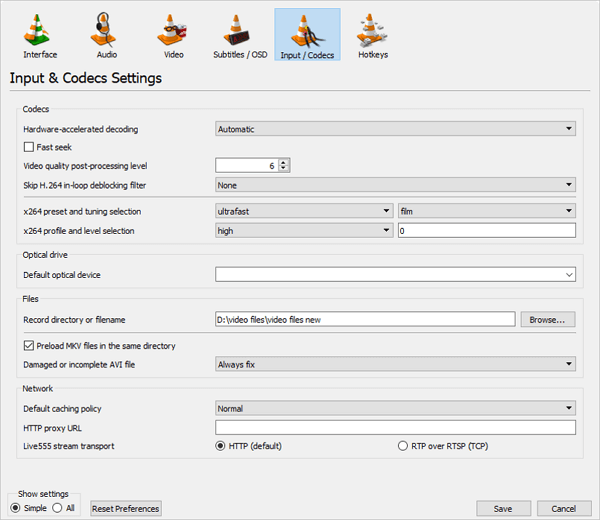
Task: Save the preferences
Action: (x=503, y=508)
